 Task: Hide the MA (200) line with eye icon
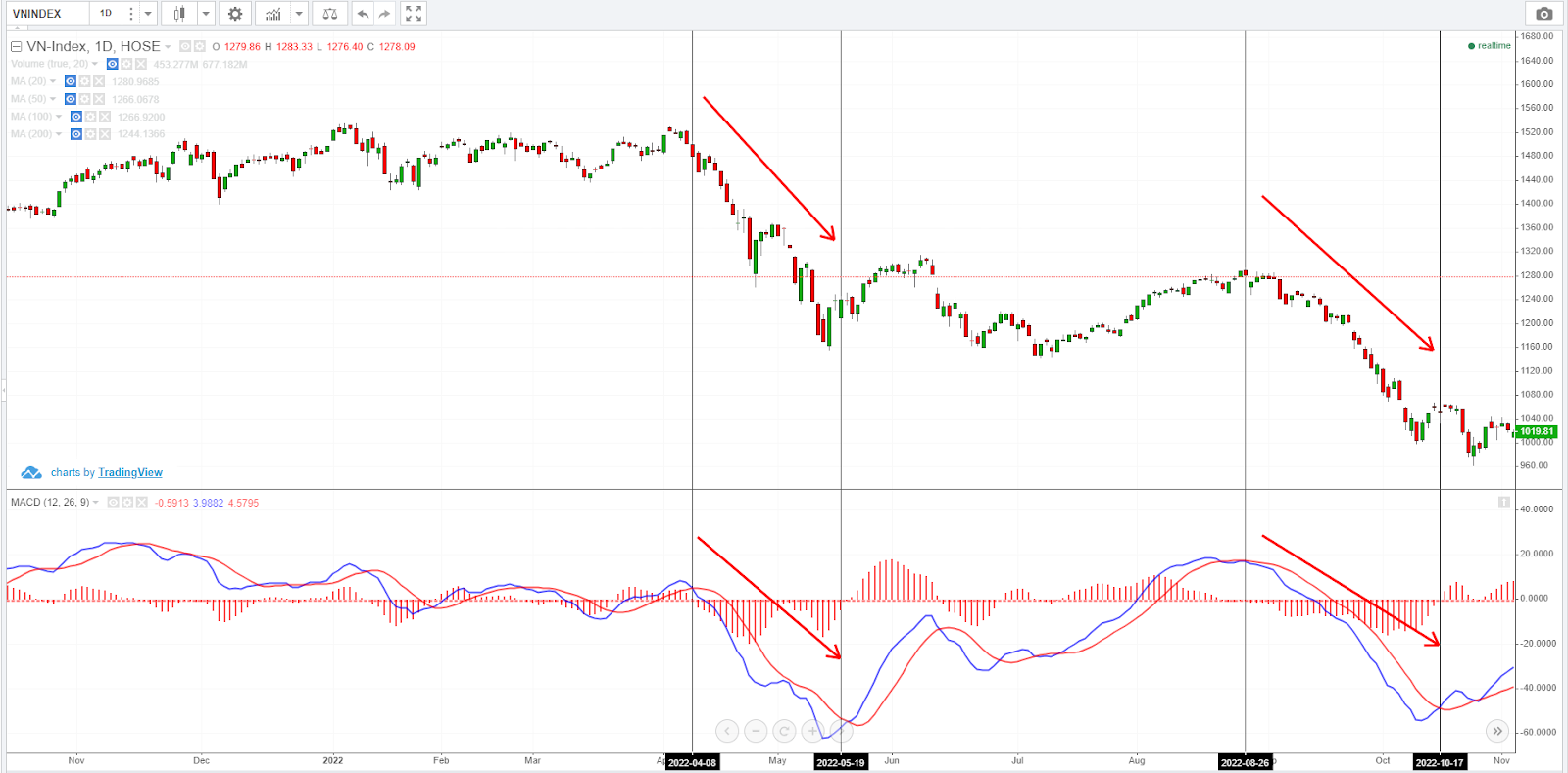pos(76,134)
